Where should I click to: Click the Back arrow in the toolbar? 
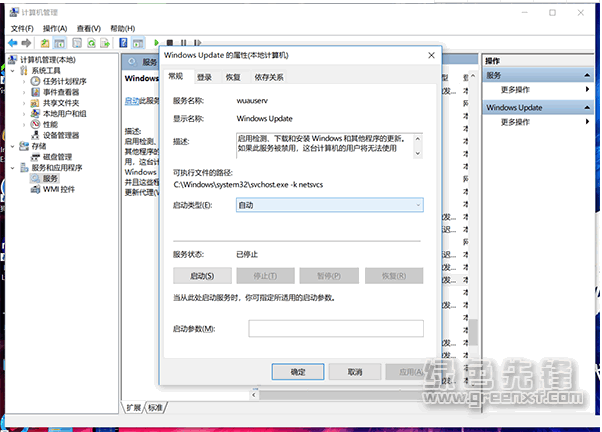[x=13, y=43]
